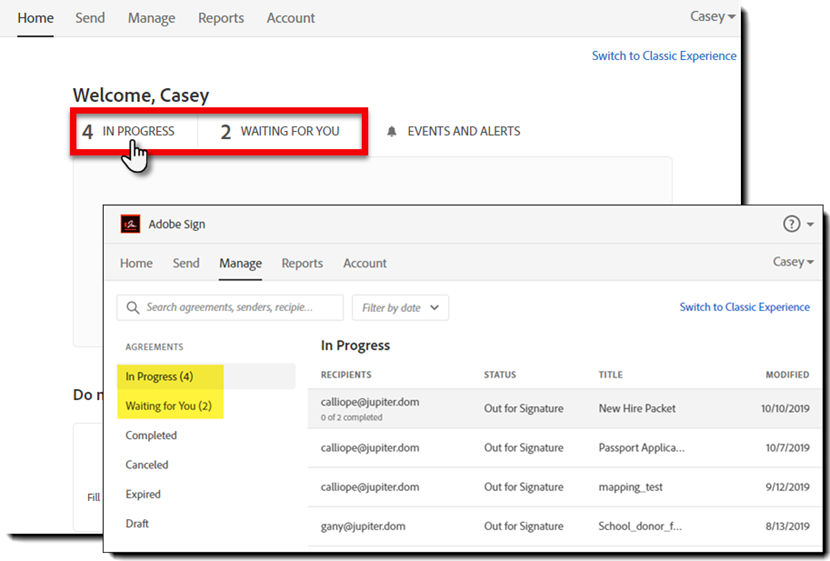Select Waiting for You (2) filter
The width and height of the screenshot is (830, 561).
[169, 406]
